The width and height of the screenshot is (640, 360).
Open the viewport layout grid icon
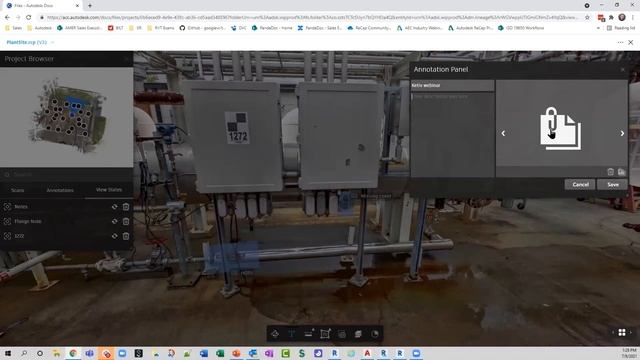point(622,333)
